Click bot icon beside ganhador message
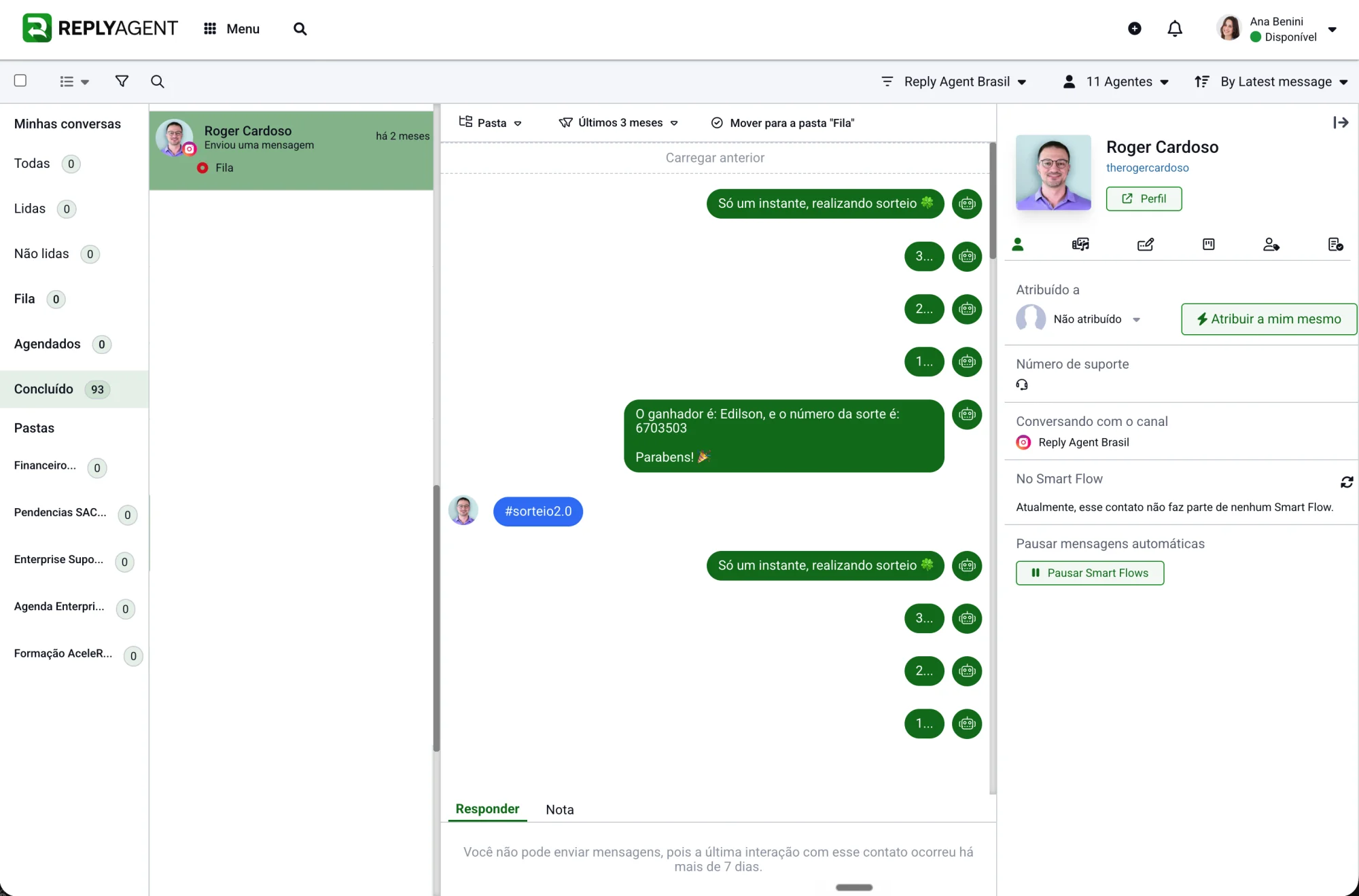 pos(967,414)
